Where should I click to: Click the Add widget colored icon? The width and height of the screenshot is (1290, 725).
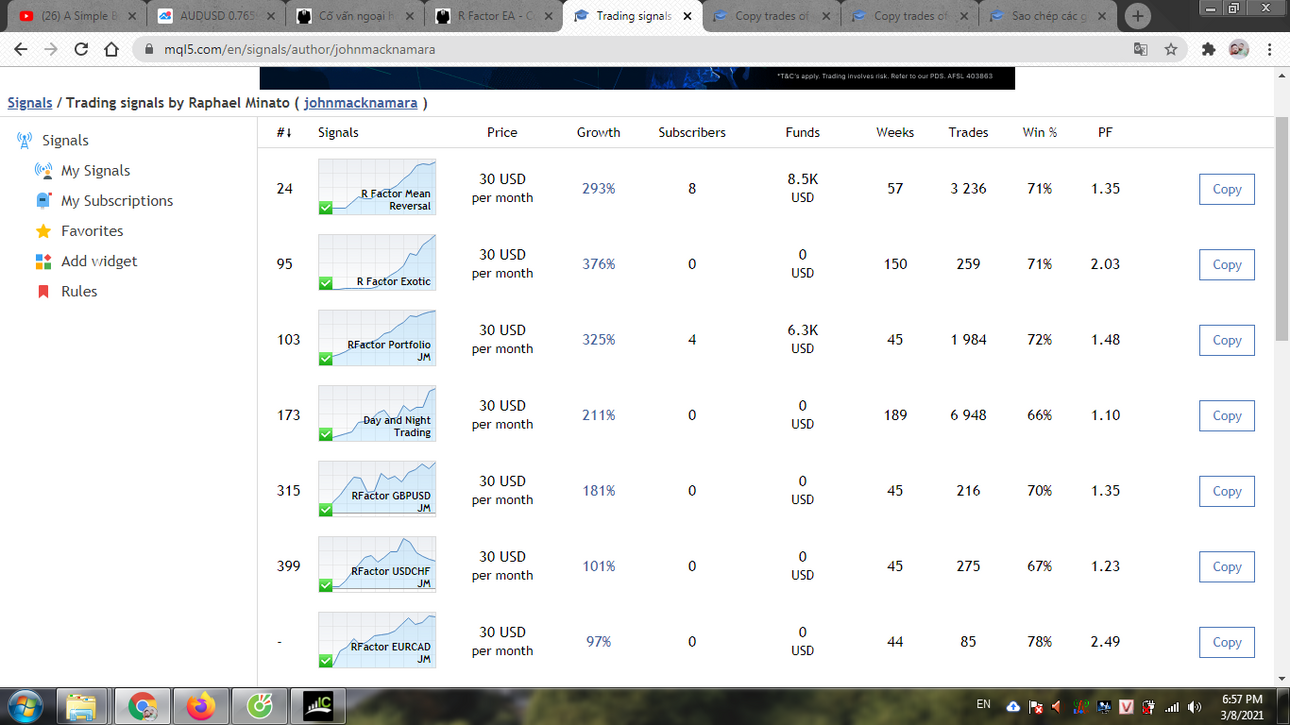[x=43, y=261]
